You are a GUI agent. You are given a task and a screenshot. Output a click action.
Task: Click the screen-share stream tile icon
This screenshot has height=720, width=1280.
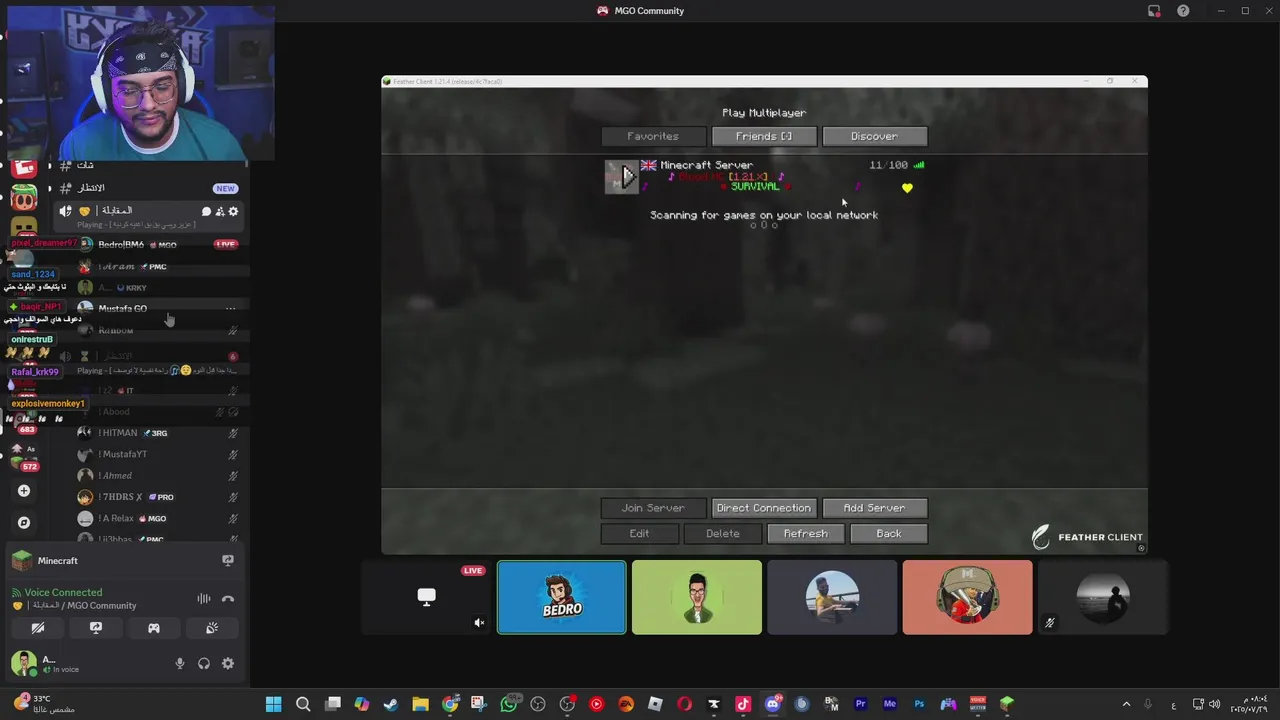click(x=427, y=597)
